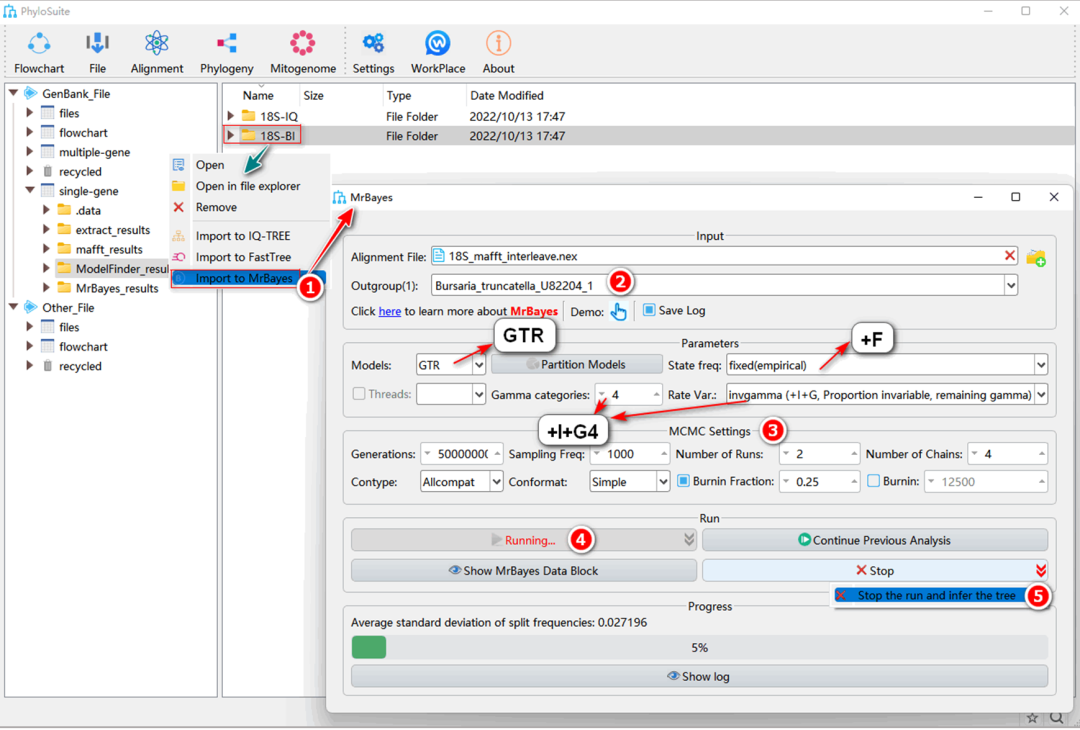Open the Conformat Simple dropdown

click(663, 481)
